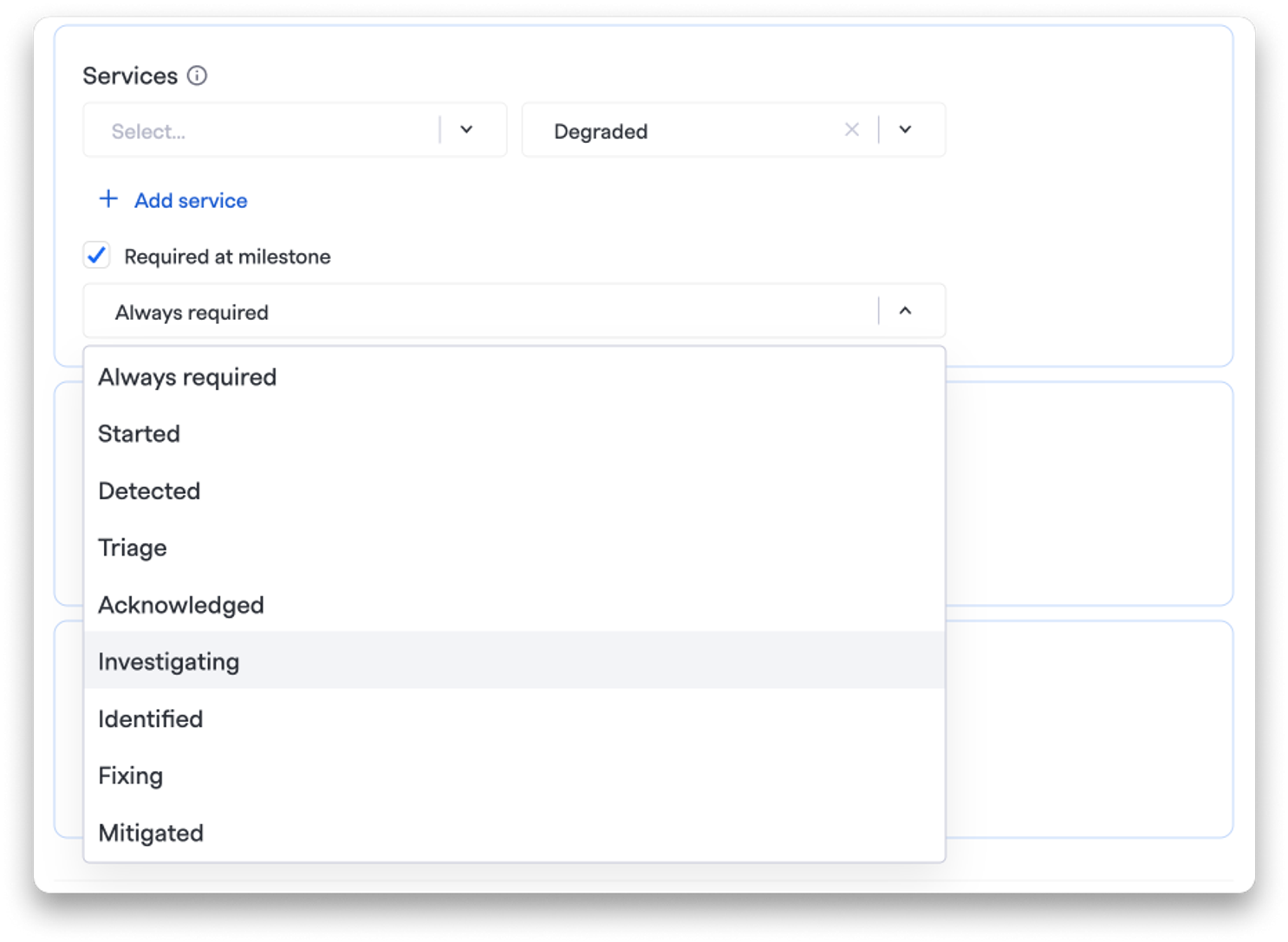
Task: Open the service Select... dropdown
Action: tap(295, 130)
